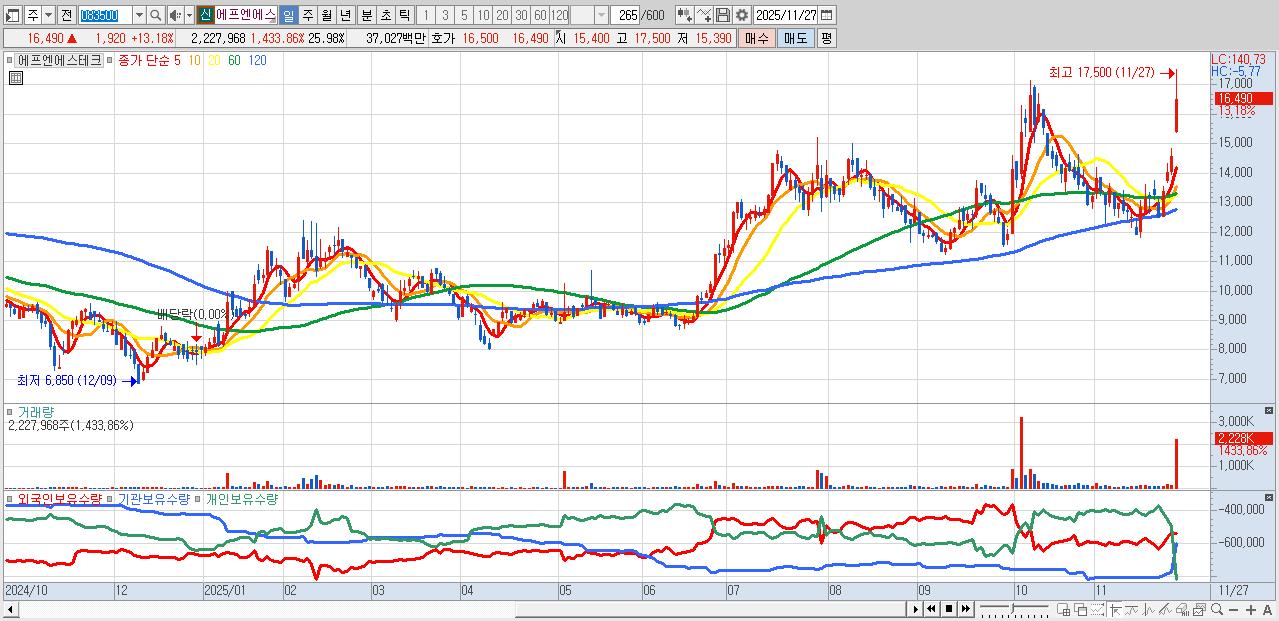Select the 5 interval button
The height and width of the screenshot is (621, 1279).
(x=464, y=15)
